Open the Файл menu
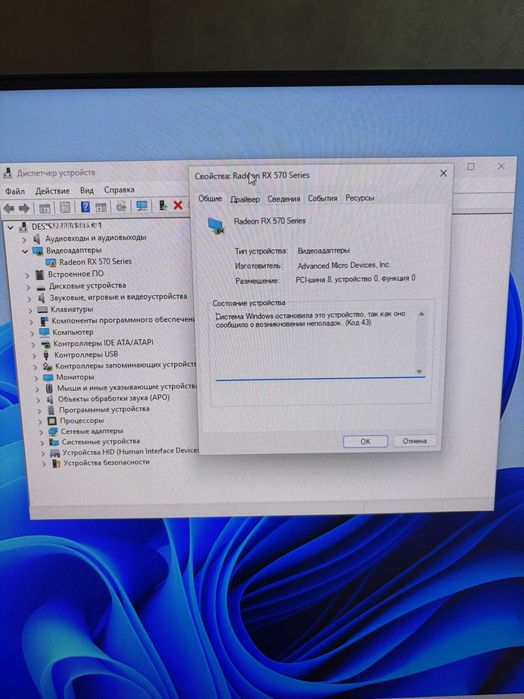The image size is (524, 699). tap(15, 191)
